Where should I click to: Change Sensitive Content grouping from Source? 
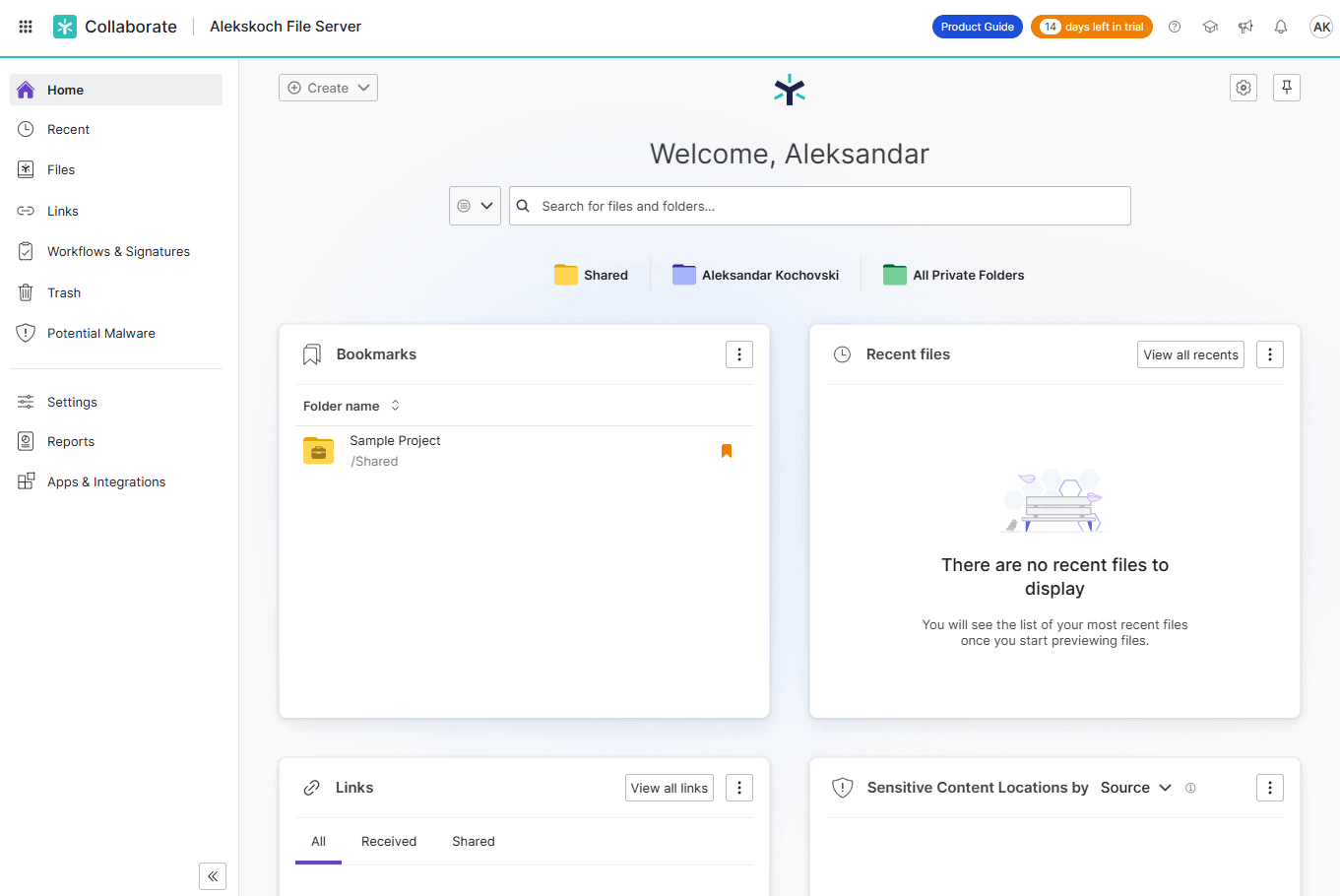click(1136, 788)
